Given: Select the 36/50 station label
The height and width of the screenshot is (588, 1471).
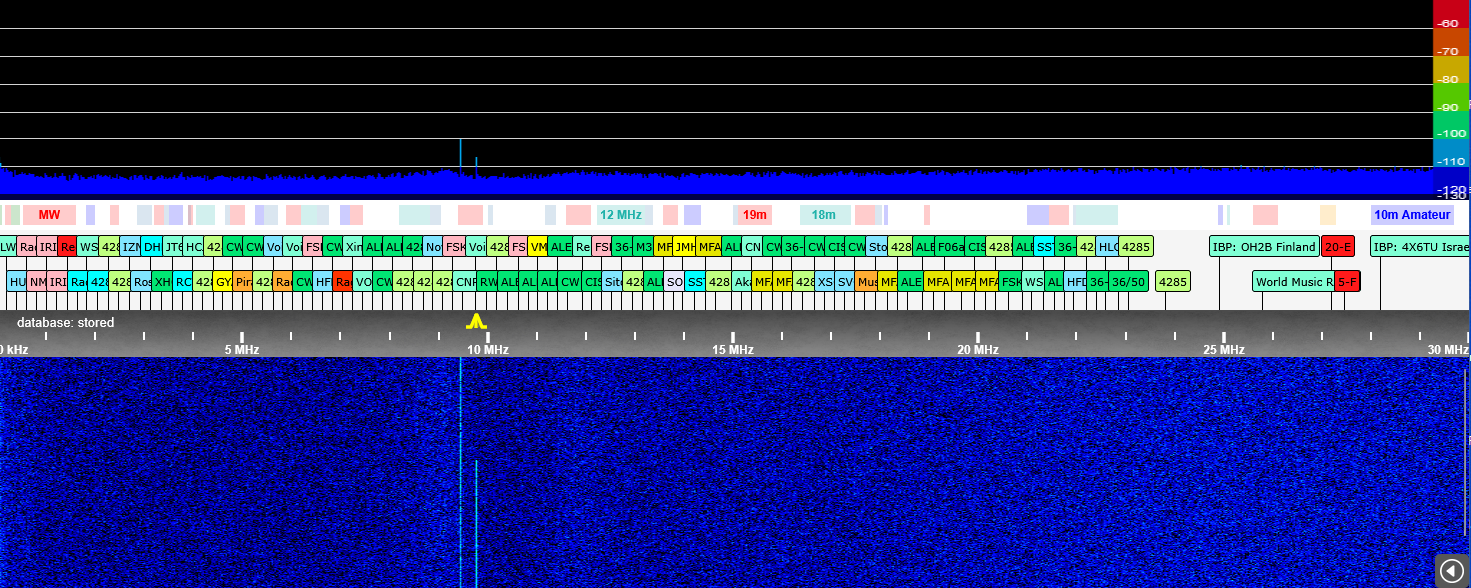Looking at the screenshot, I should tap(1128, 282).
